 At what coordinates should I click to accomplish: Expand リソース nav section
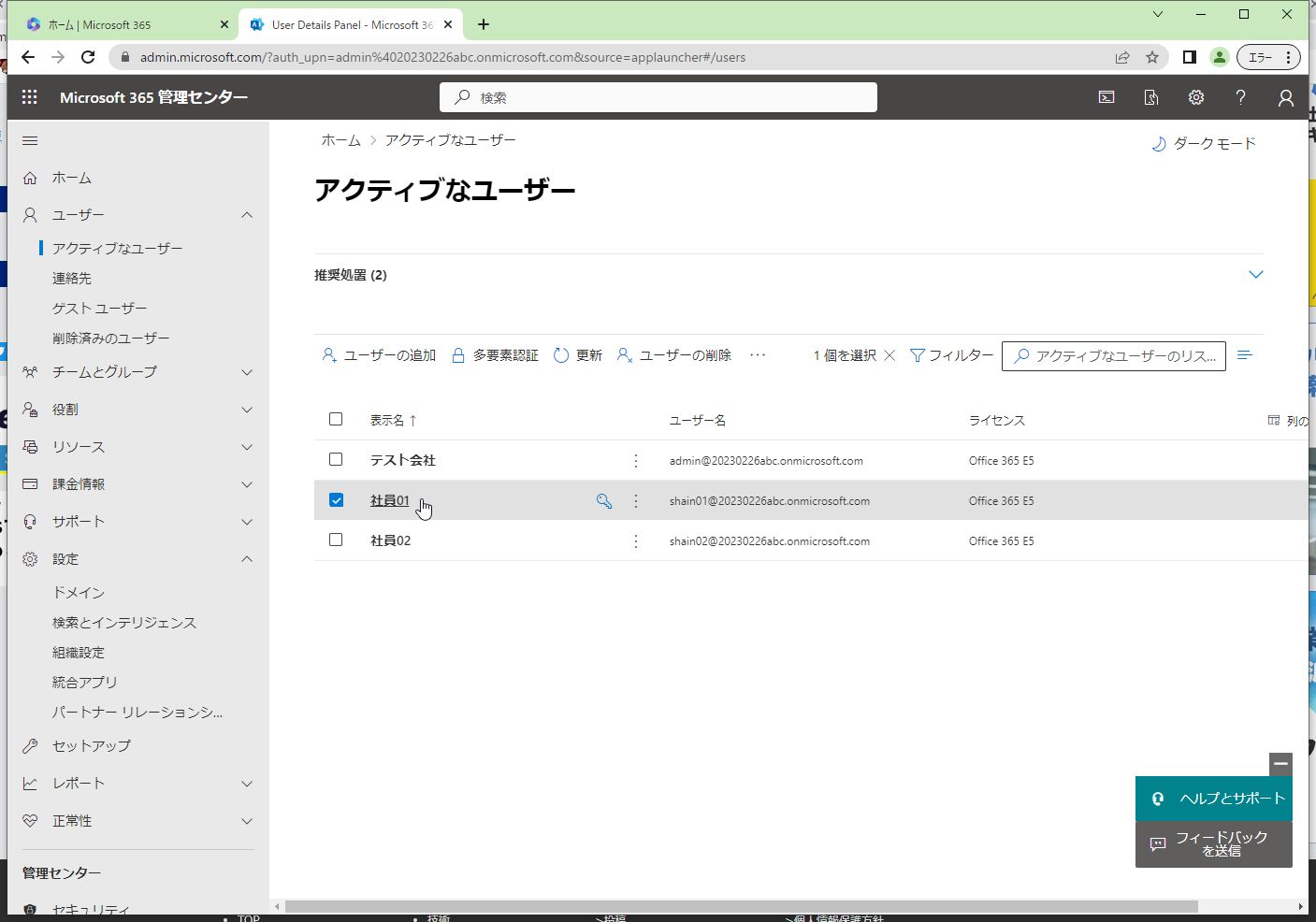[x=247, y=447]
